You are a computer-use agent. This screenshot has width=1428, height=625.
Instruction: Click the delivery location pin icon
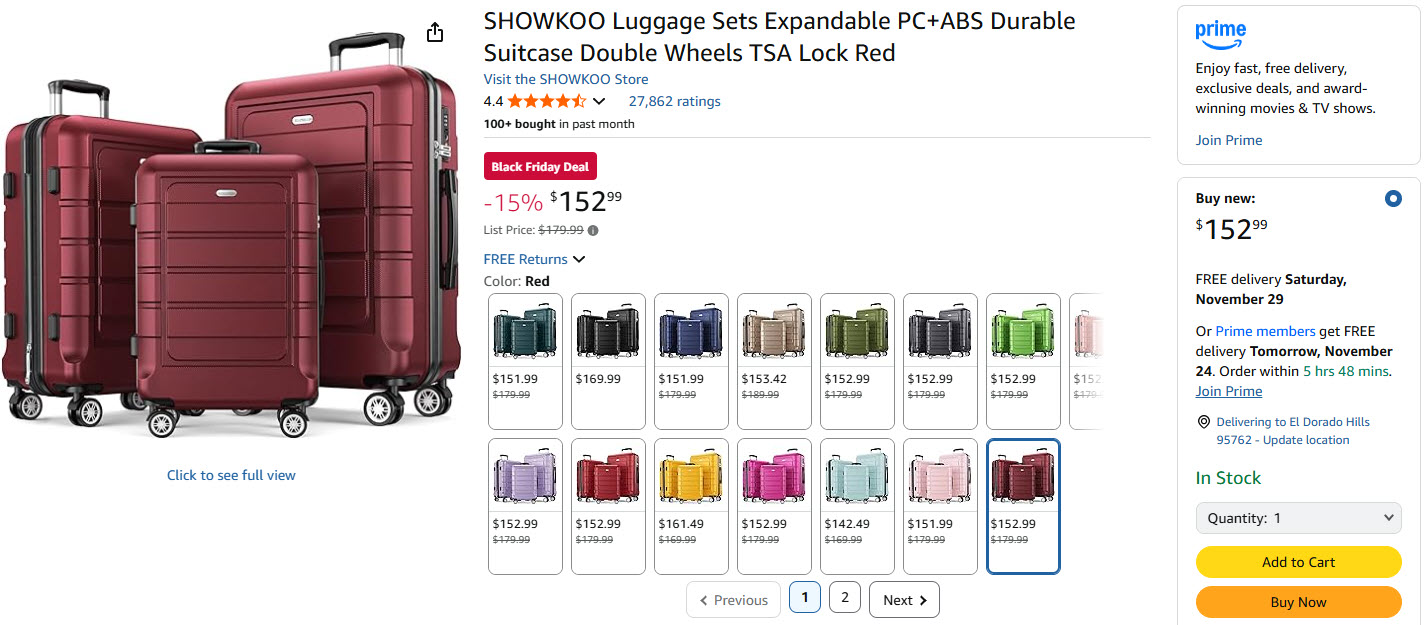(1204, 422)
